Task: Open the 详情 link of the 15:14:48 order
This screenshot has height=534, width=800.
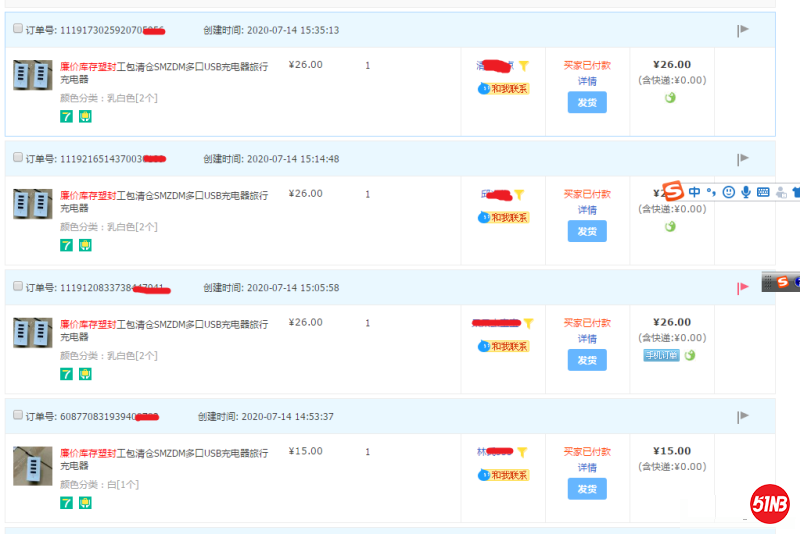Action: tap(586, 210)
